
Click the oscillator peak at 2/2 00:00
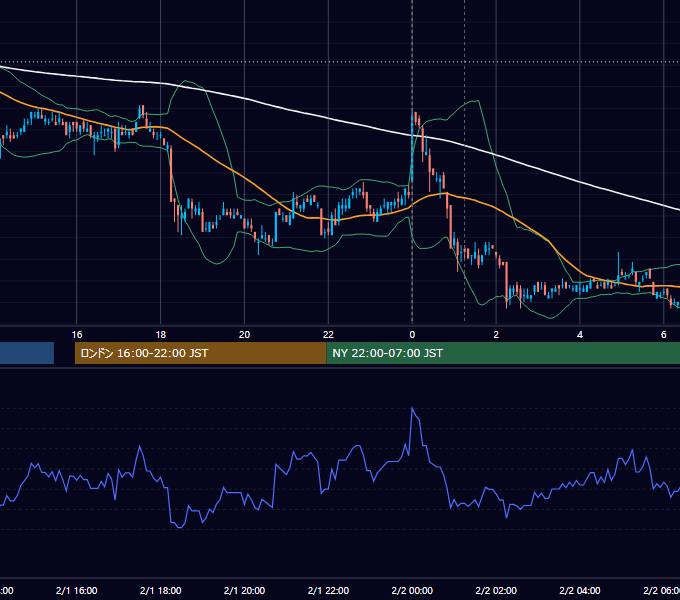click(x=412, y=408)
